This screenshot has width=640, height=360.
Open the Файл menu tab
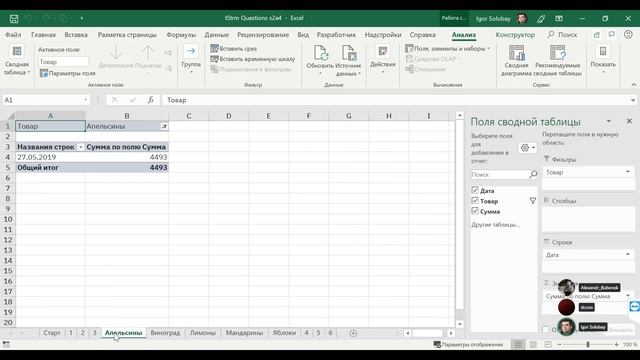point(13,35)
